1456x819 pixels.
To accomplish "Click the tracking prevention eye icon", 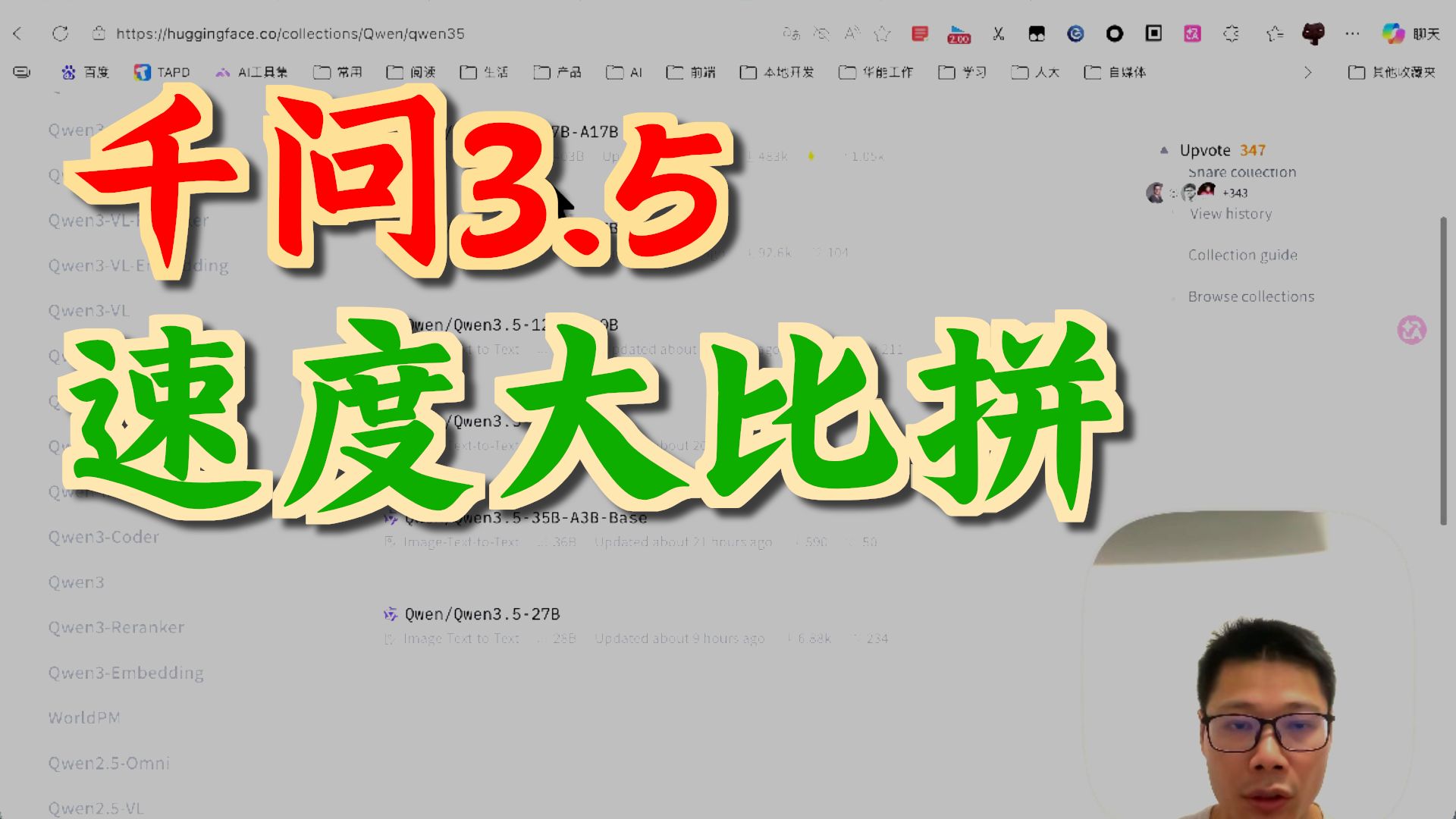I will (821, 33).
